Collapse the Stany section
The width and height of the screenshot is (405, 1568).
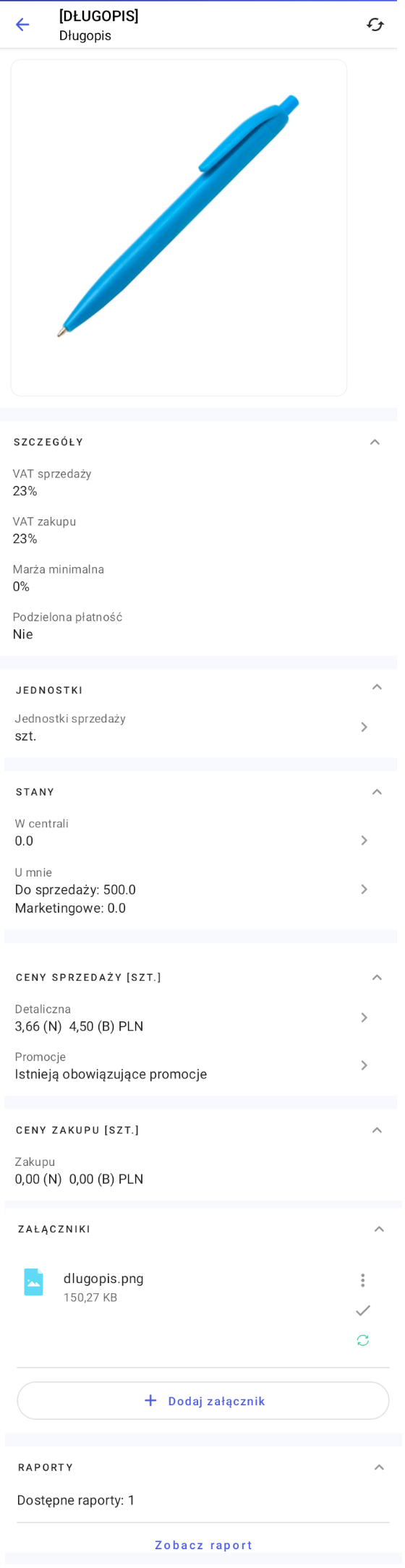(377, 792)
